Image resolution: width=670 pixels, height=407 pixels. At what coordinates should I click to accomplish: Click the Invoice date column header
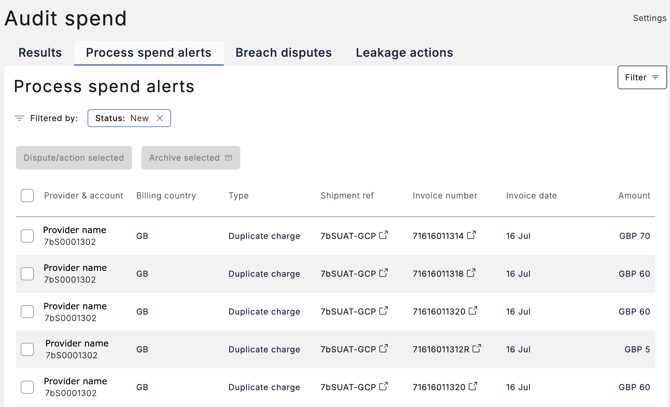(531, 196)
